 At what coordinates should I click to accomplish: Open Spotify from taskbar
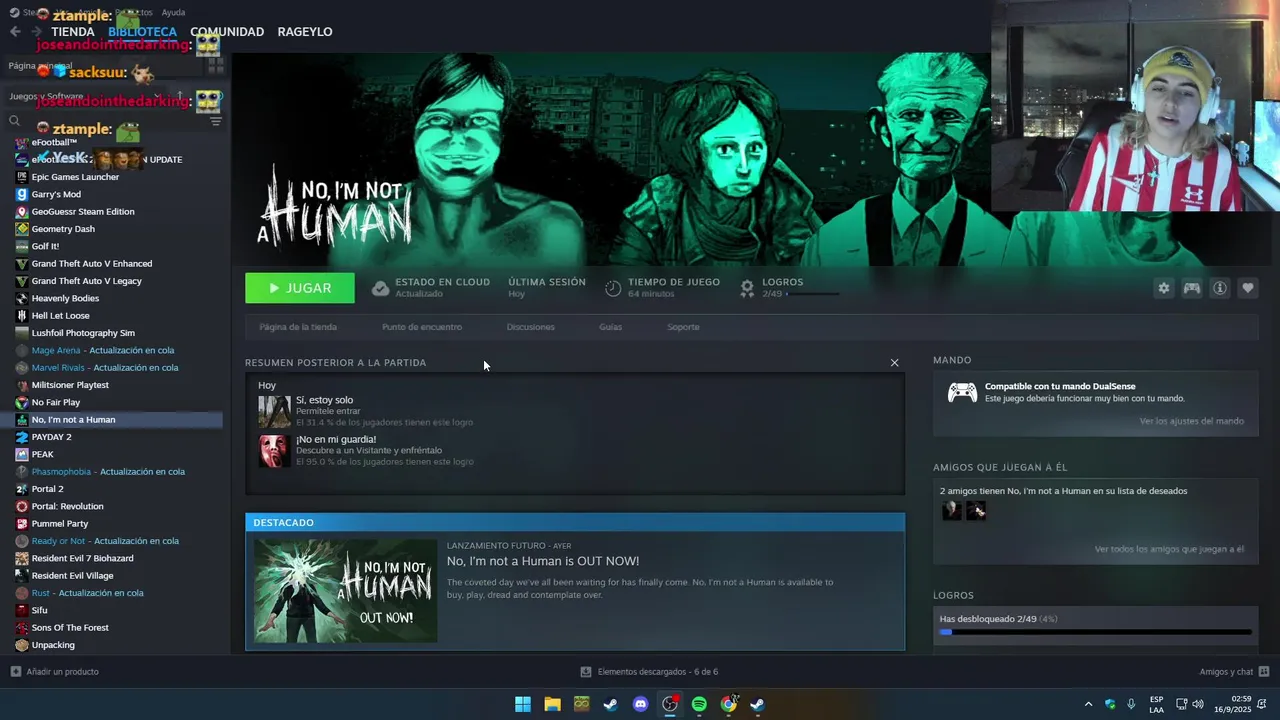(699, 704)
